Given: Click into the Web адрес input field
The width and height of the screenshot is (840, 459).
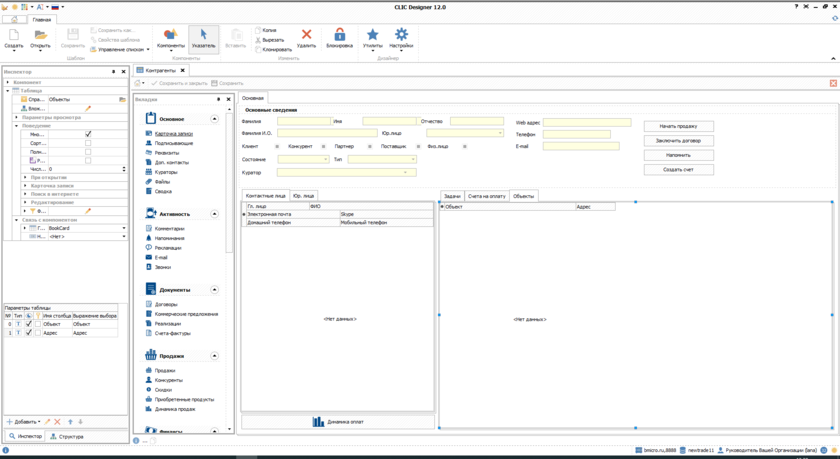Looking at the screenshot, I should point(587,123).
